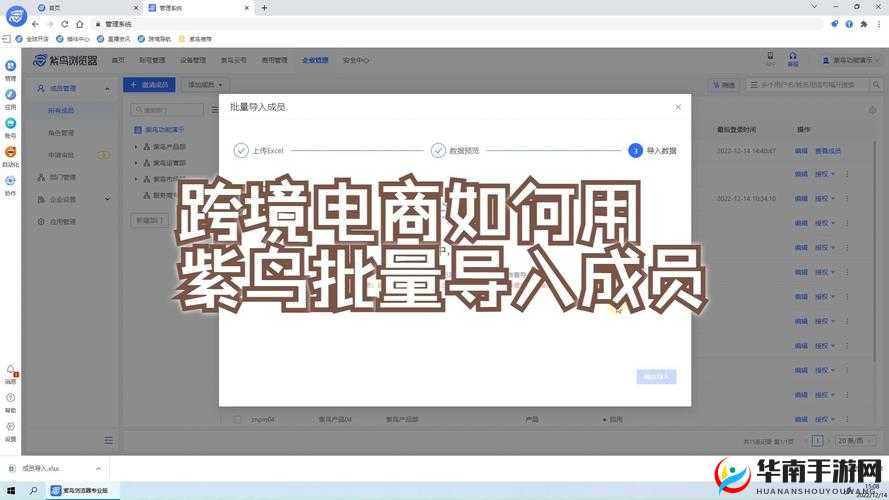Open more actions in the zmprm04 row
The image size is (889, 500).
pos(847,420)
